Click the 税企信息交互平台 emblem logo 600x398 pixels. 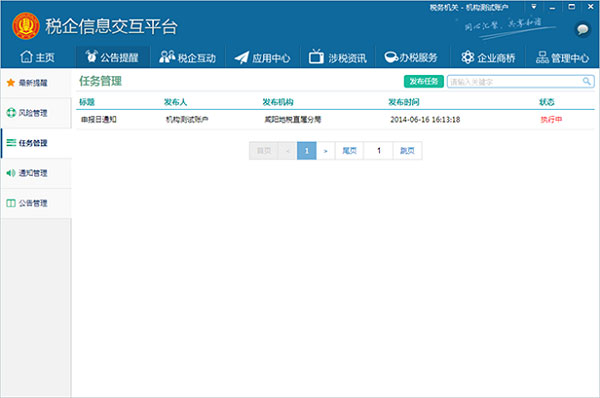[26, 26]
